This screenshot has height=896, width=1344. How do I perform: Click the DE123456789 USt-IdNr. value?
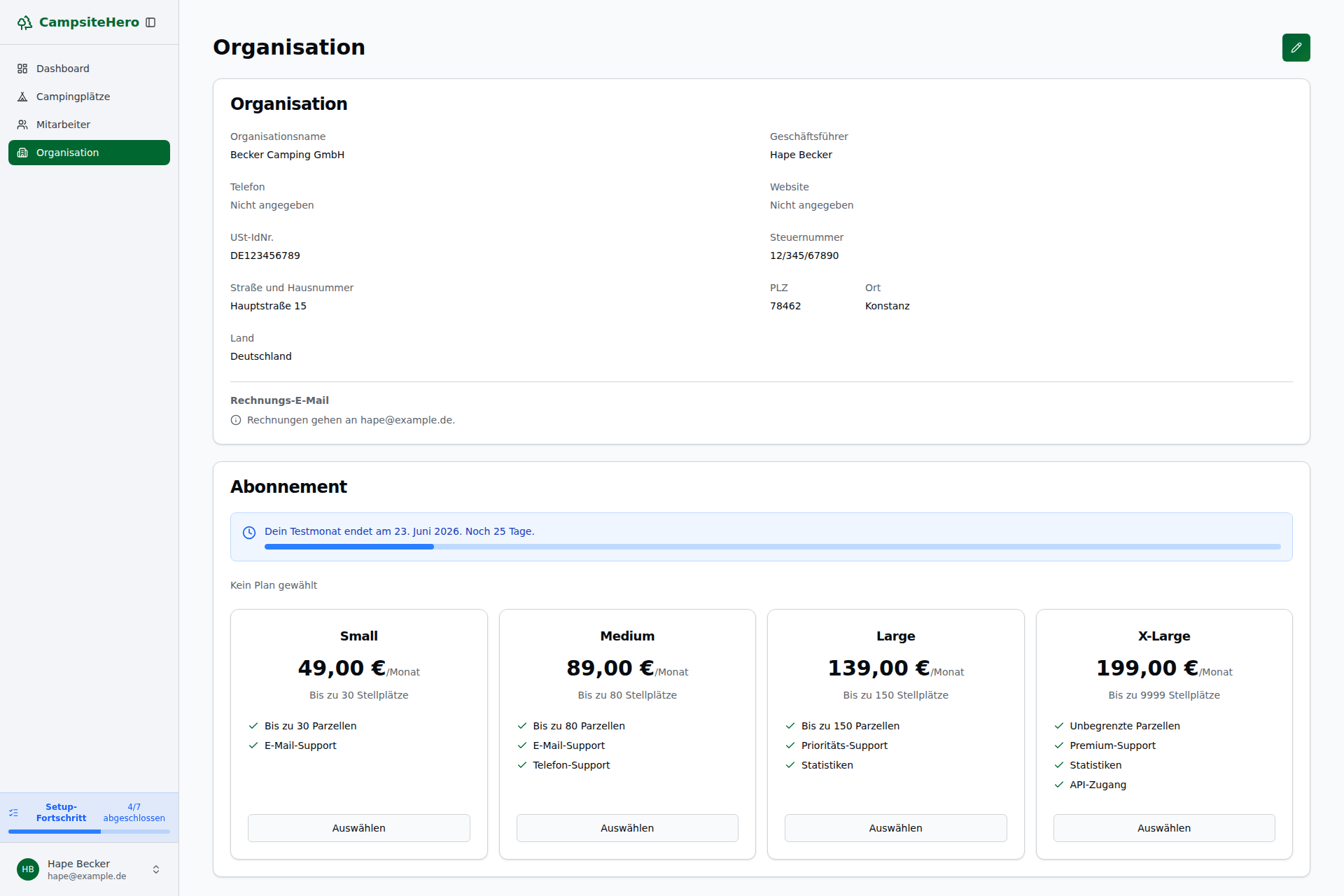(x=265, y=255)
